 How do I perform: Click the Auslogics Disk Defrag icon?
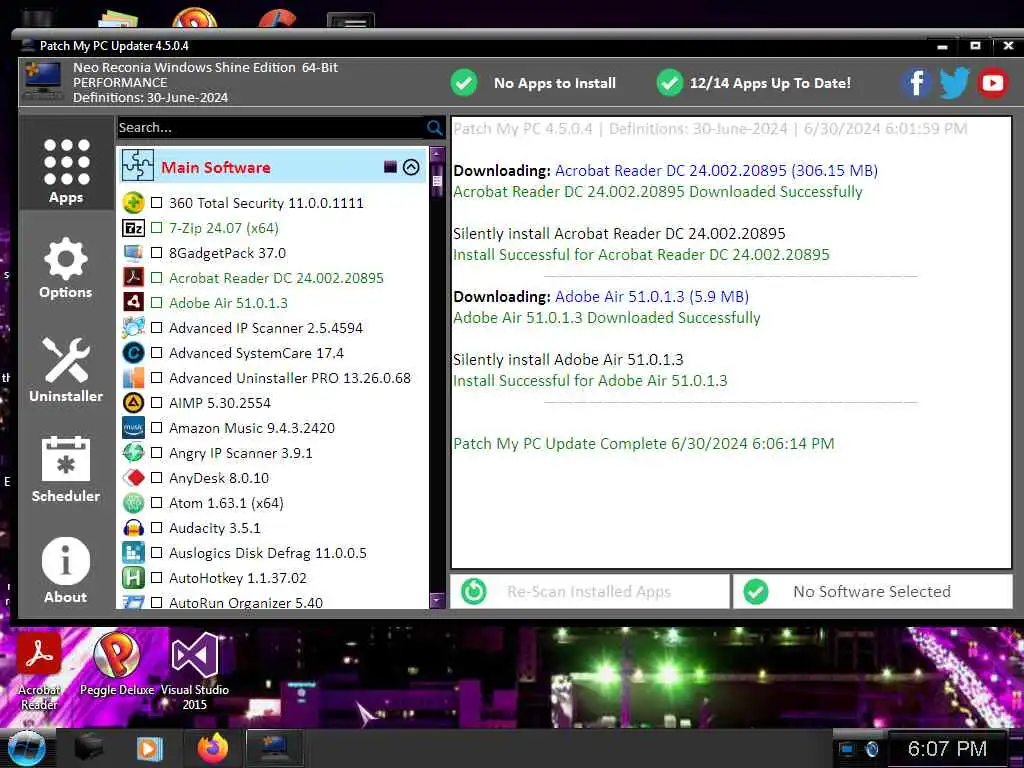pos(133,553)
